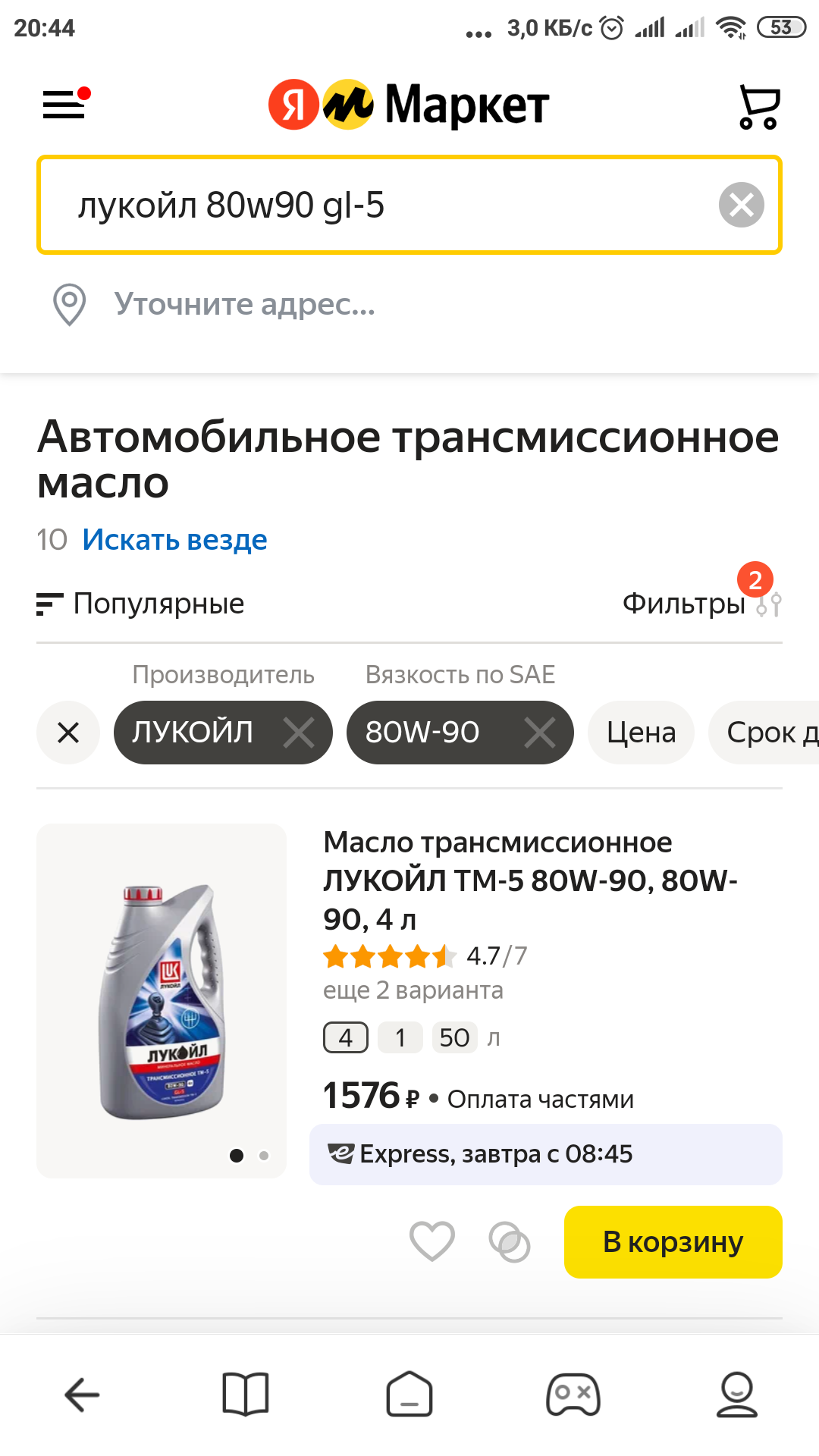Open the Filters panel
This screenshot has height=1456, width=819.
tap(701, 604)
